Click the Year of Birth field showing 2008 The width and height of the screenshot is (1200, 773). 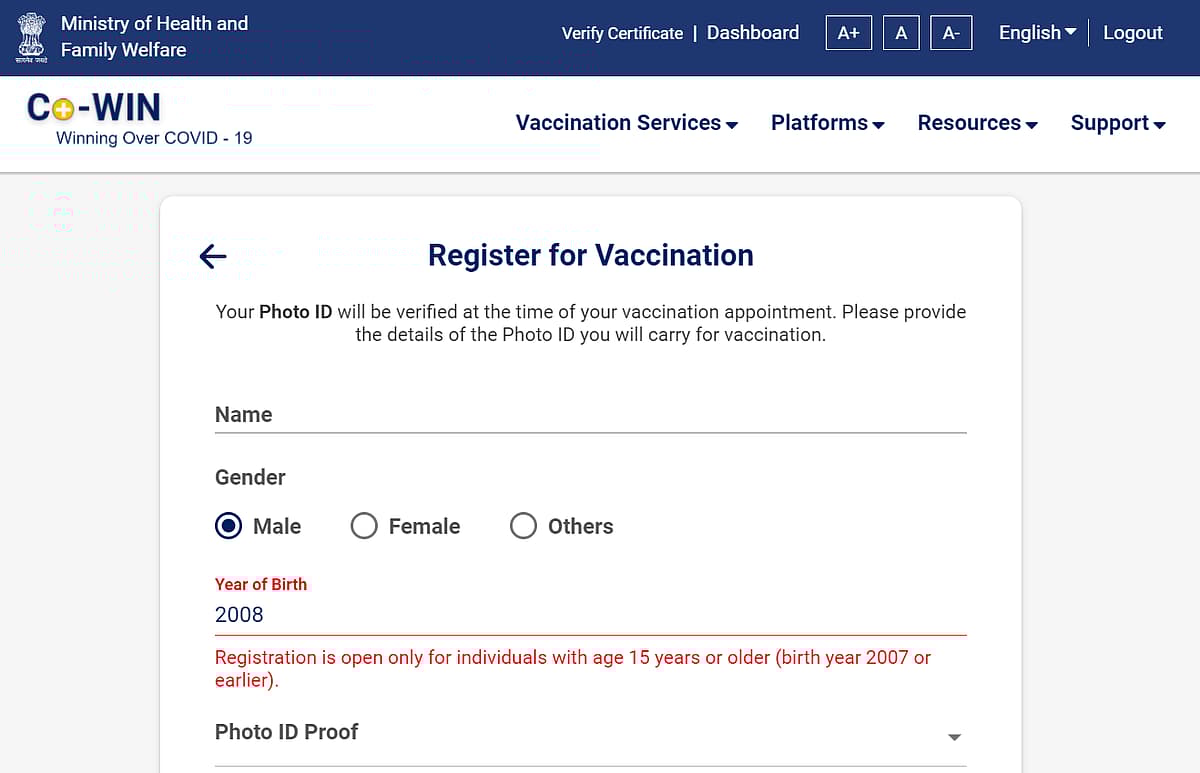click(x=590, y=615)
